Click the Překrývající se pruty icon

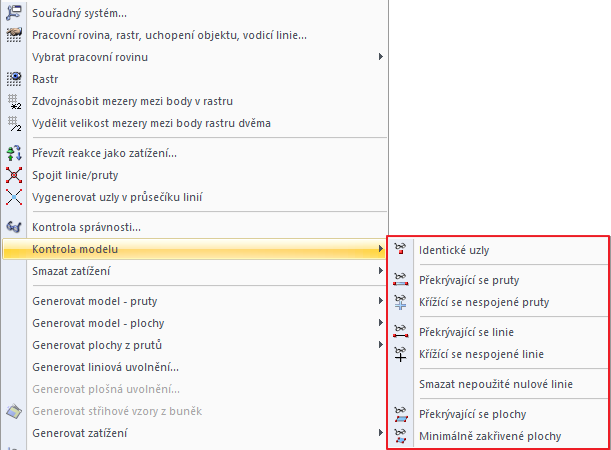coord(401,281)
